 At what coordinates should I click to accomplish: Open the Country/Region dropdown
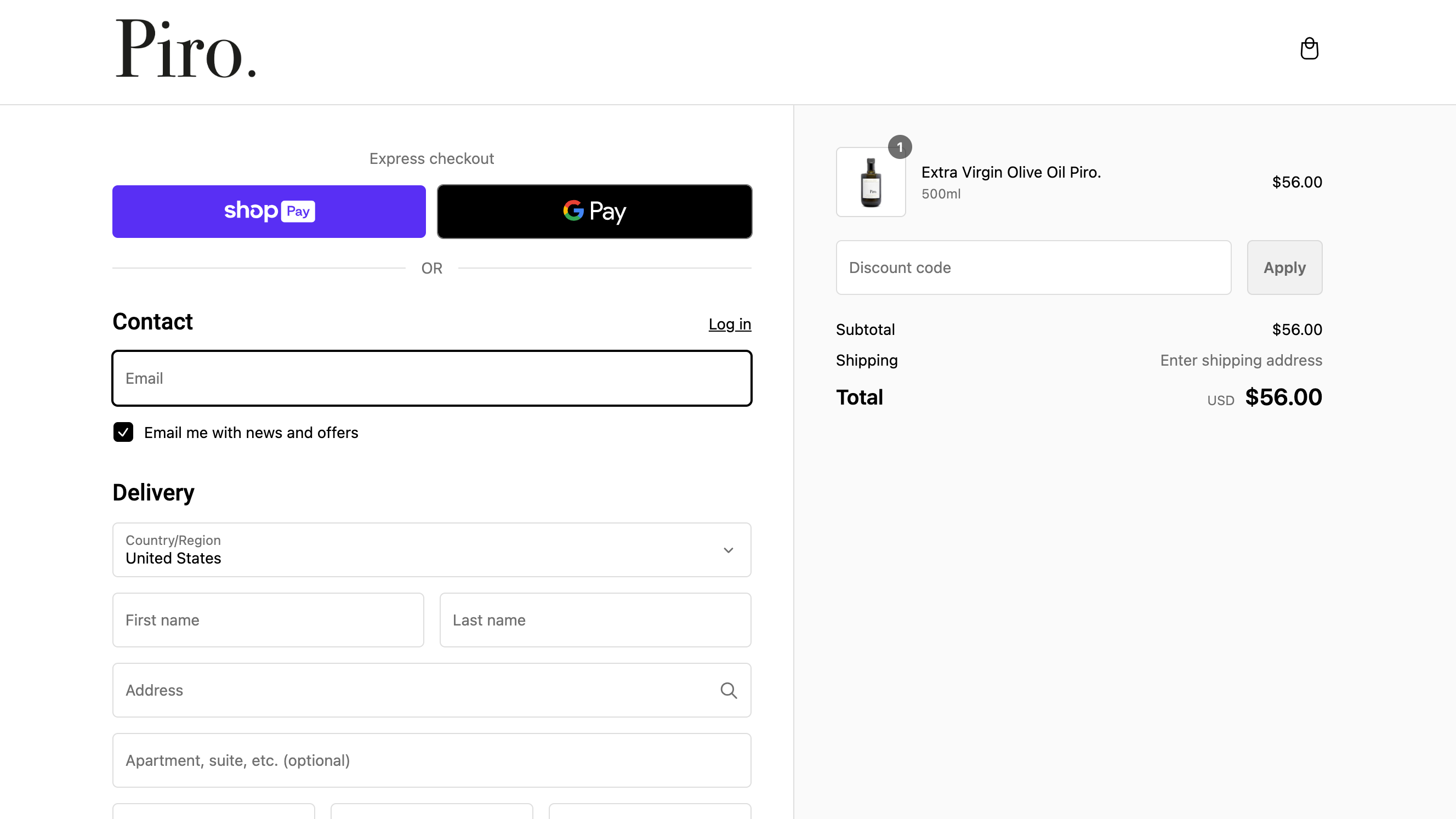point(432,549)
